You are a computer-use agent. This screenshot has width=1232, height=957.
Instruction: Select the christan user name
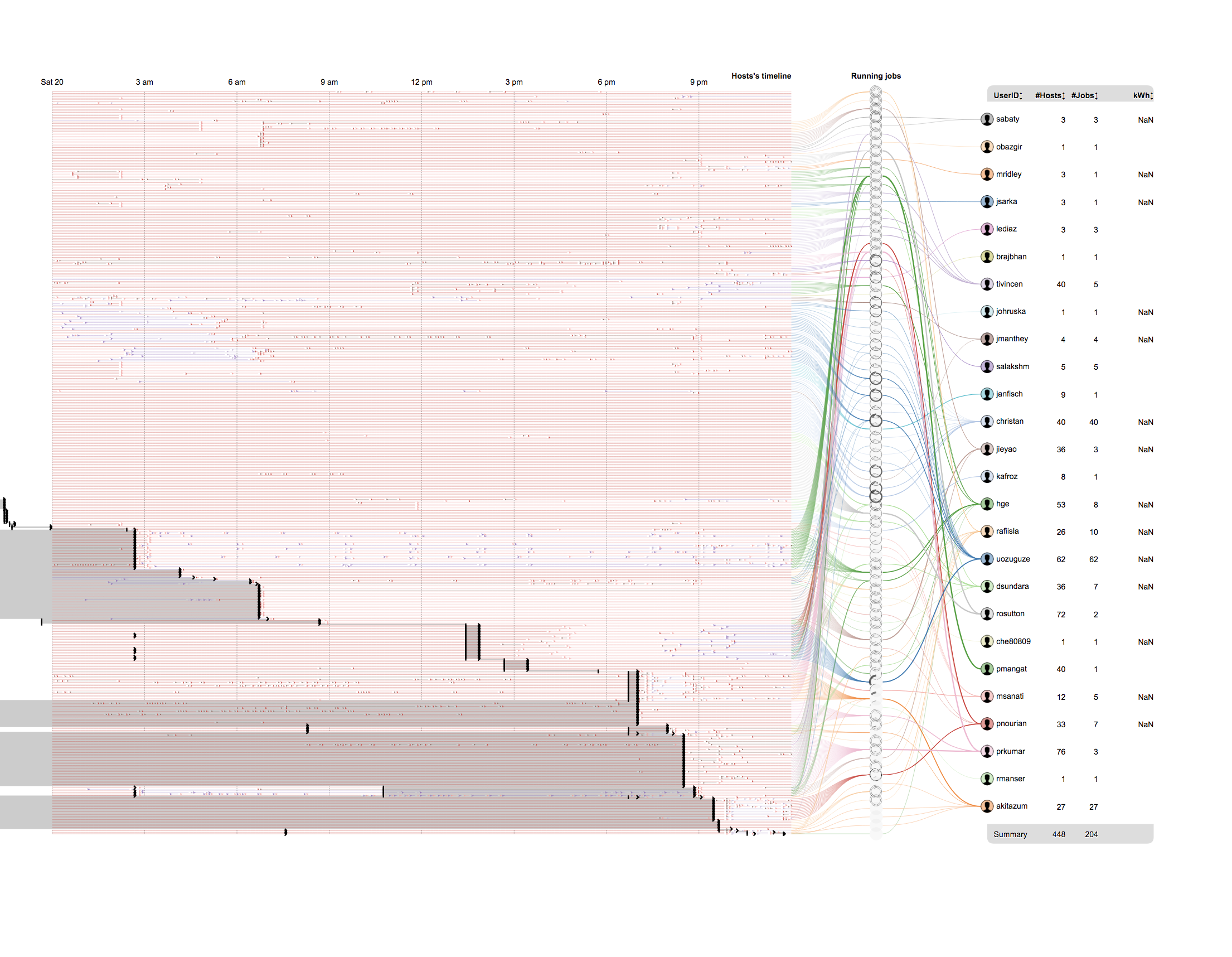tap(1009, 422)
